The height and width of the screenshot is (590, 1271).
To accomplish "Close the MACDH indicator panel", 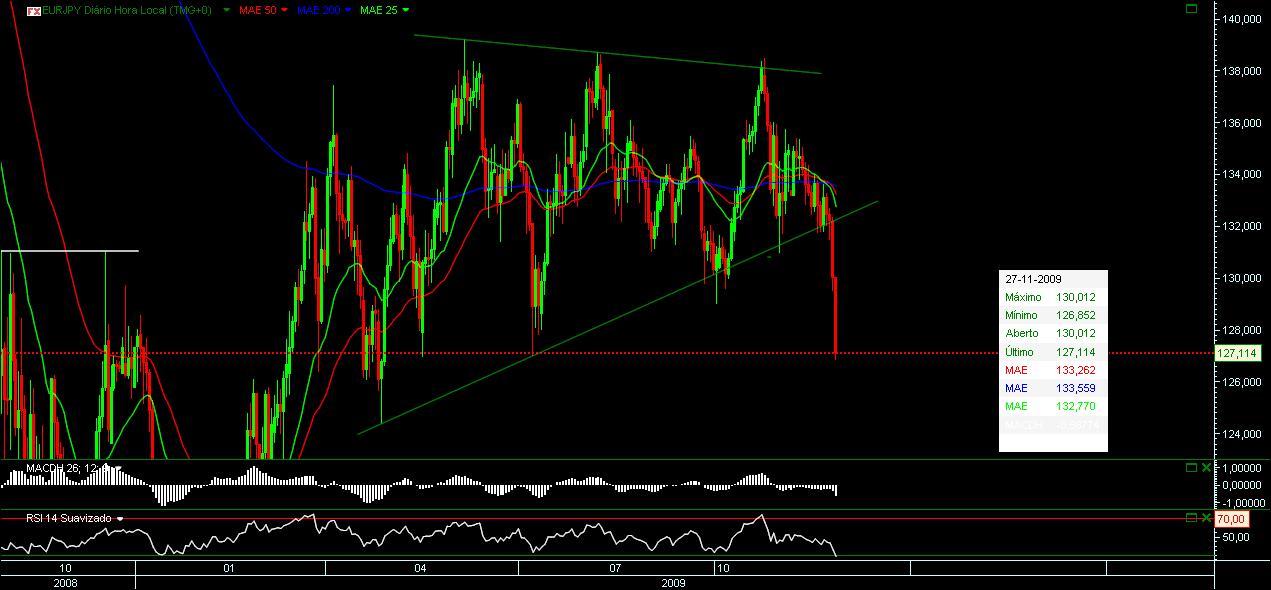I will coord(1205,467).
